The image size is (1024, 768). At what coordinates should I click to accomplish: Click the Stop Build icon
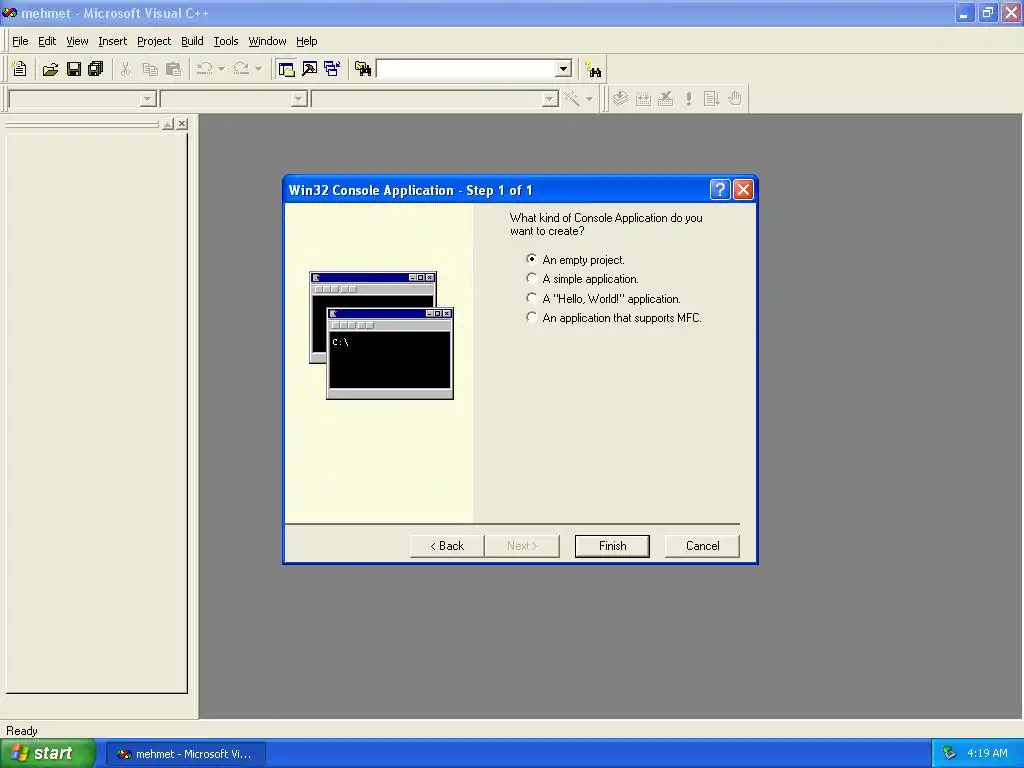(665, 99)
